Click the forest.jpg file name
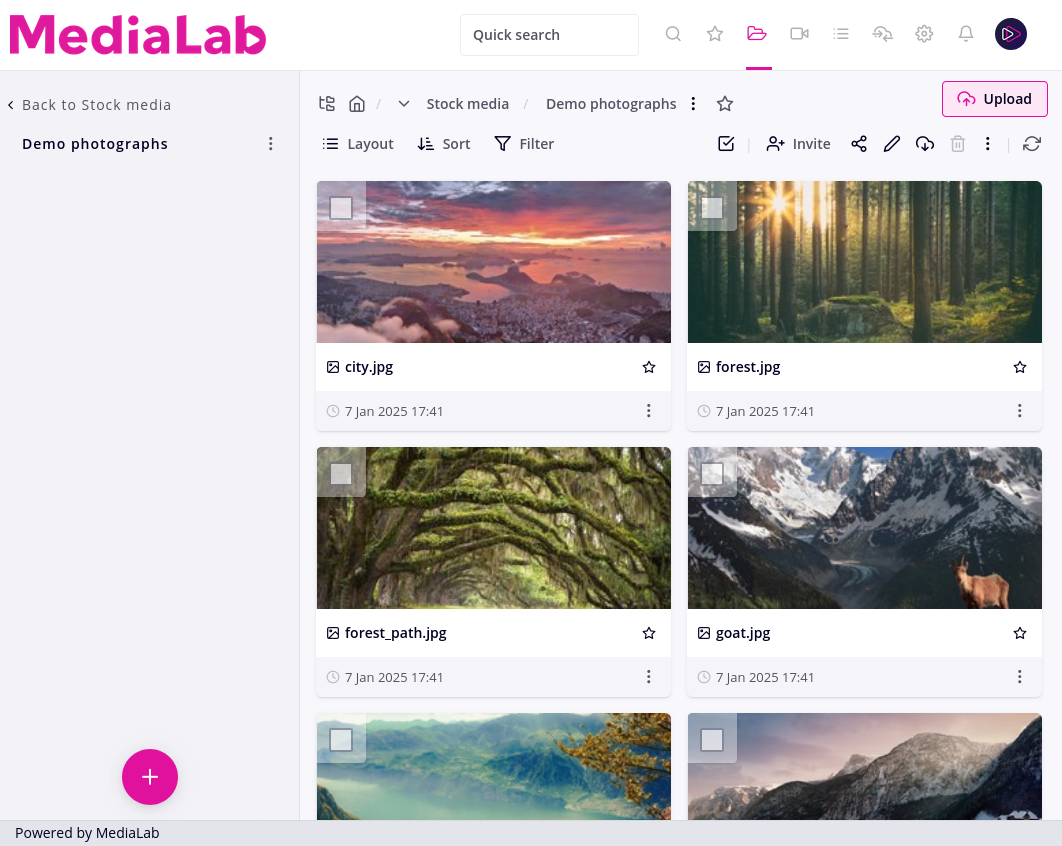 748,367
